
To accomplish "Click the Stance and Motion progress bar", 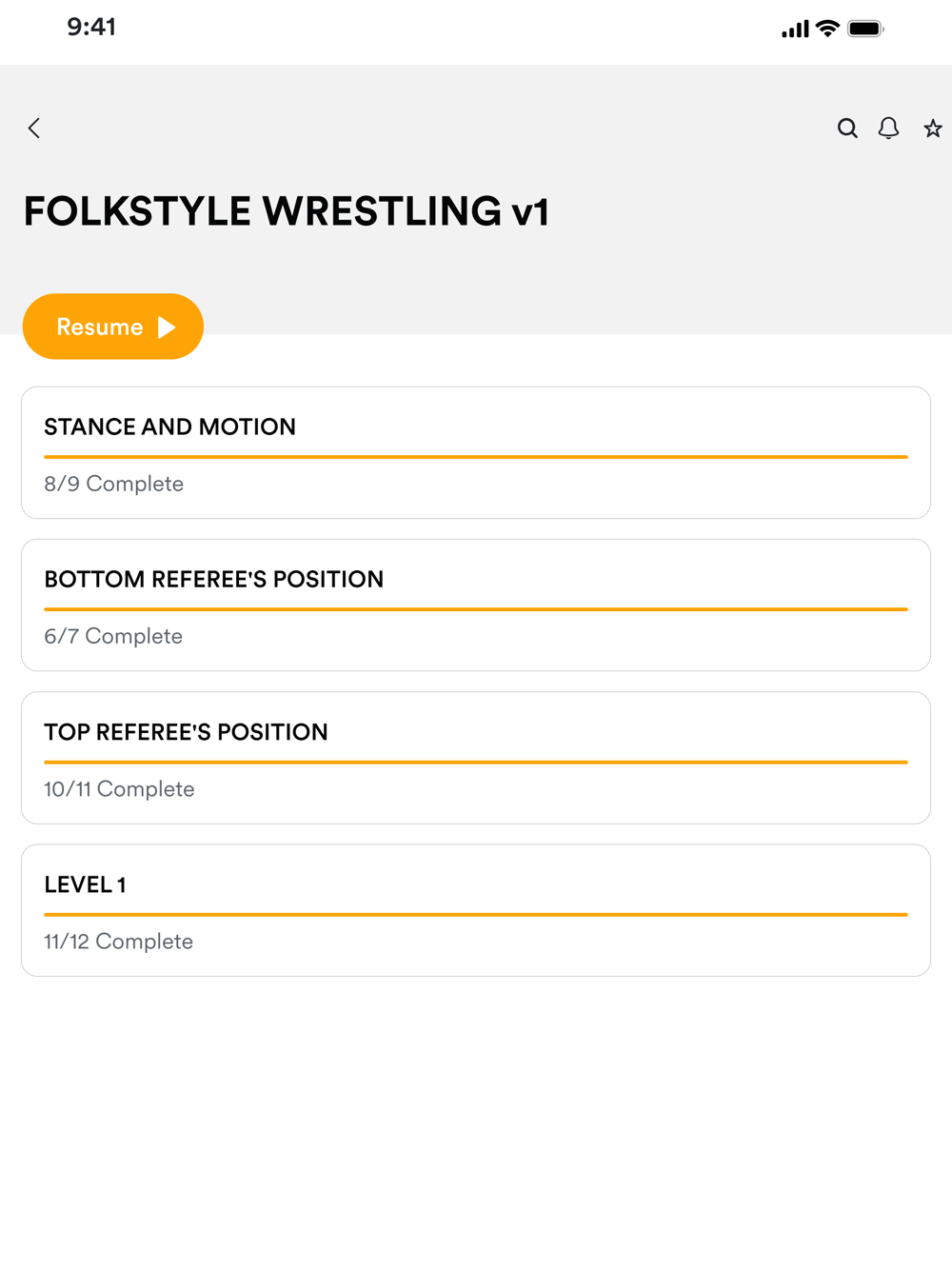I will (476, 457).
